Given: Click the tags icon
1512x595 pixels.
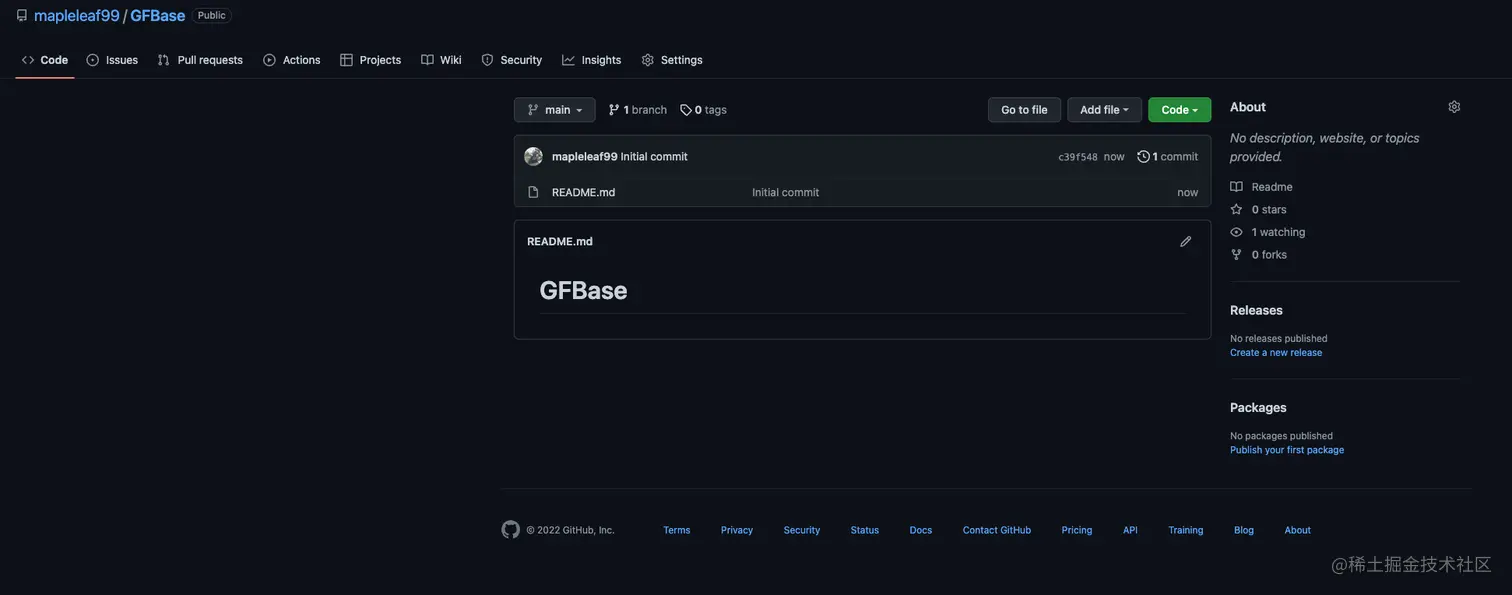Looking at the screenshot, I should (x=686, y=110).
